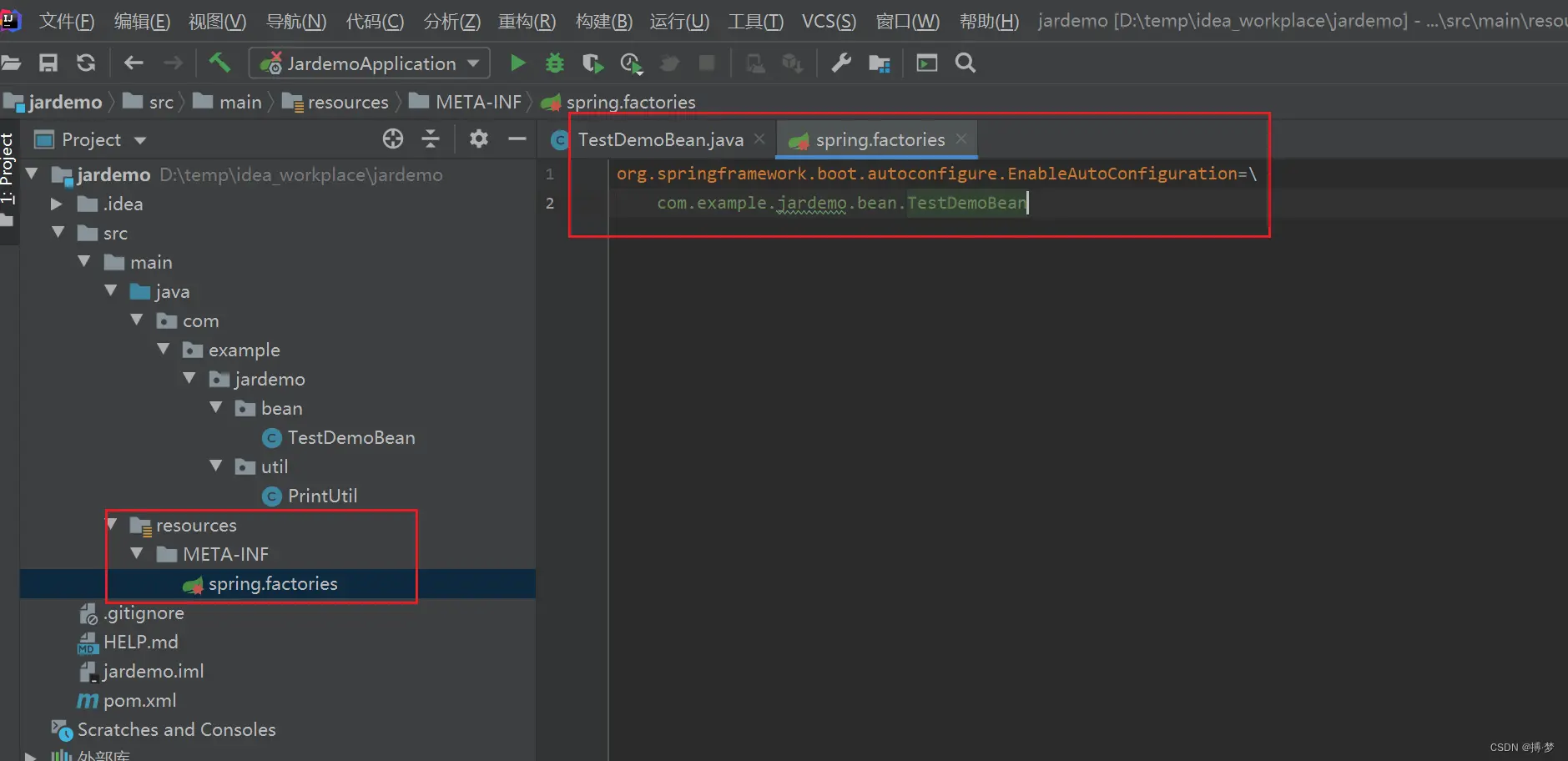Select the resources folder in the tree
The image size is (1568, 761).
196,525
